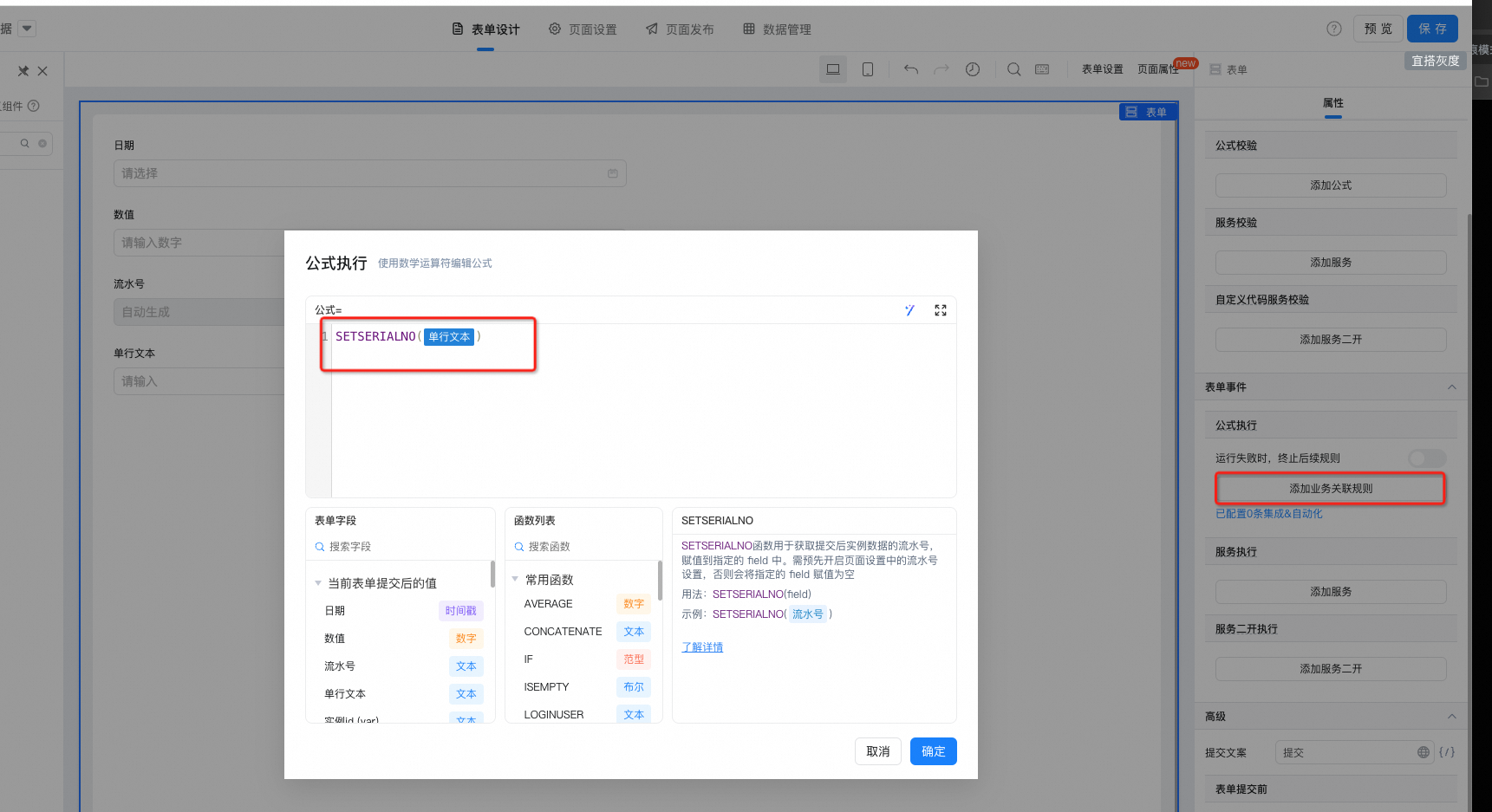
Task: Open the 数据管理 tab
Action: pyautogui.click(x=777, y=29)
